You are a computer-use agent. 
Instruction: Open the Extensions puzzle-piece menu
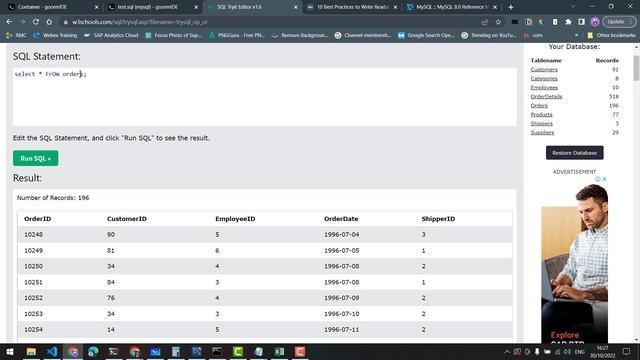[x=568, y=22]
